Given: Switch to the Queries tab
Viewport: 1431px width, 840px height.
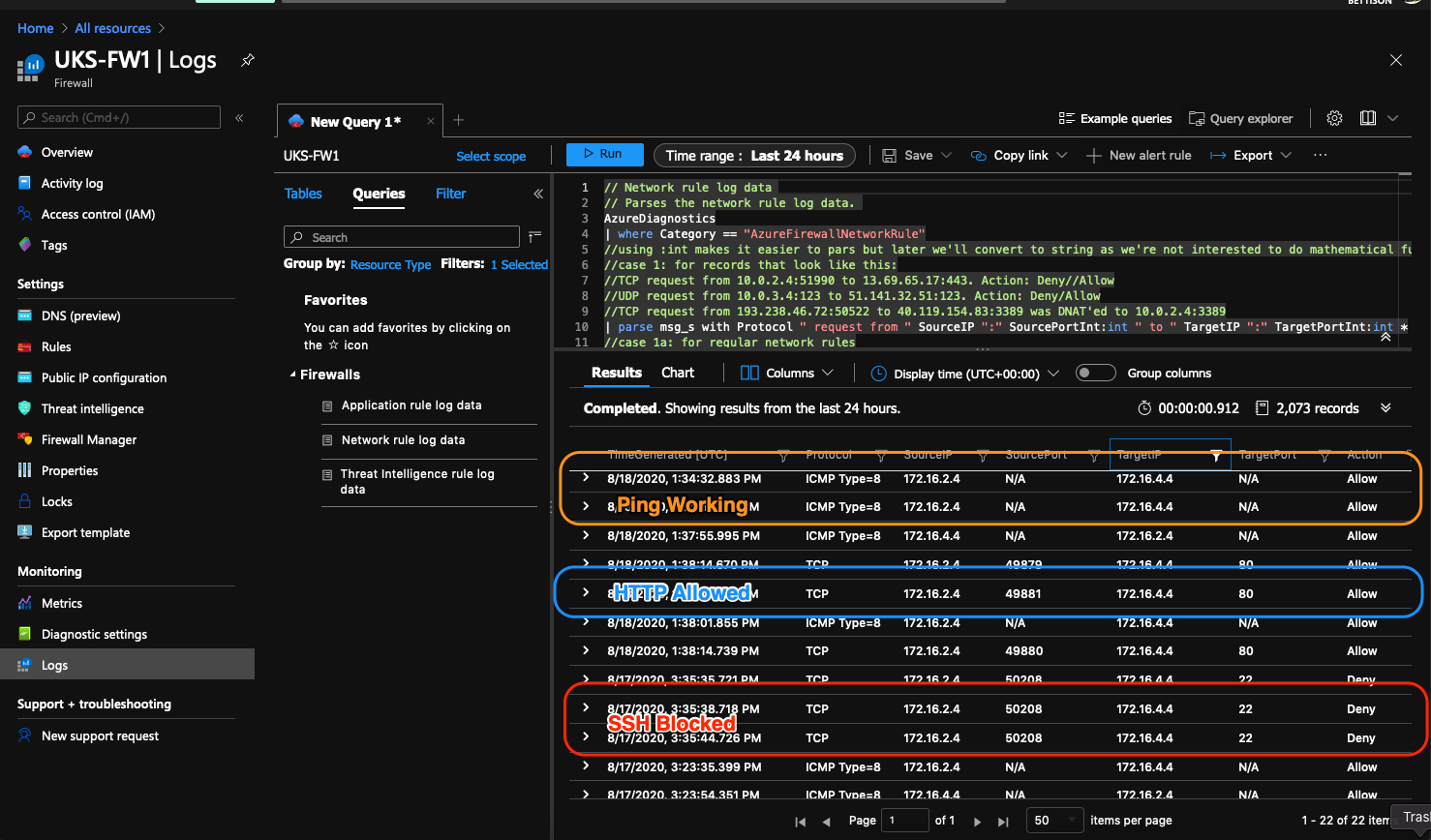Looking at the screenshot, I should [379, 194].
